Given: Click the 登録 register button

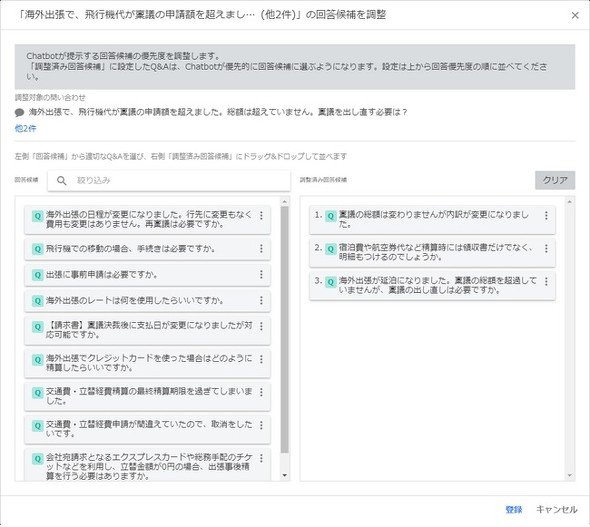Looking at the screenshot, I should tap(514, 509).
